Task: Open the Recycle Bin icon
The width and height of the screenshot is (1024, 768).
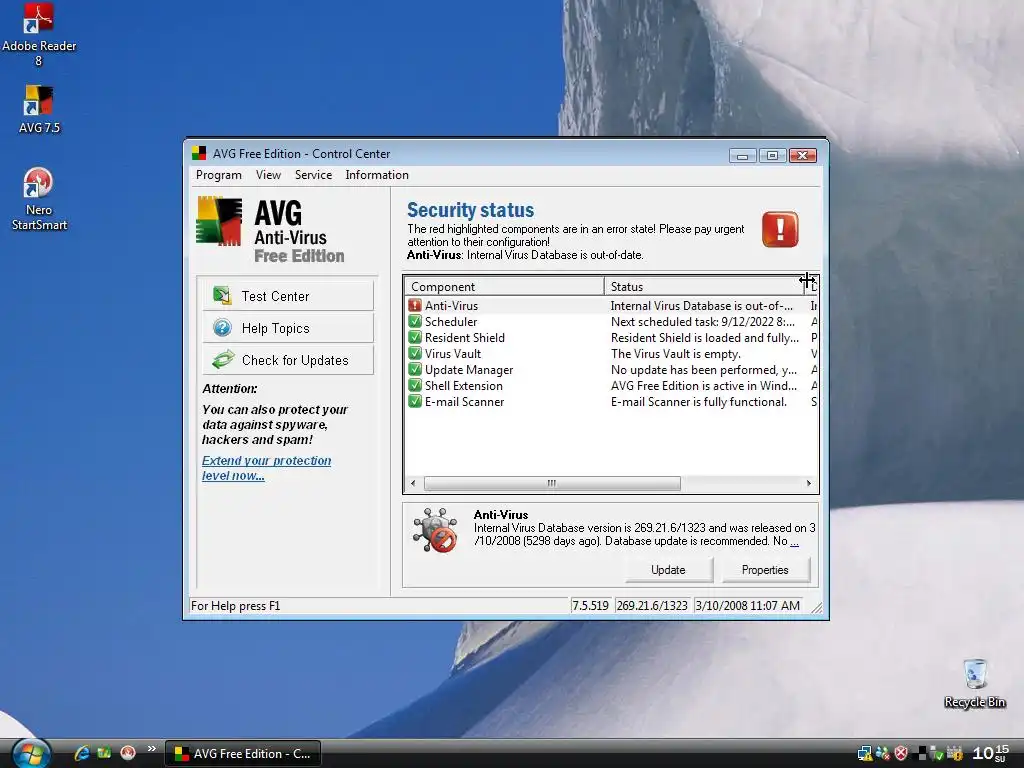Action: [x=974, y=683]
